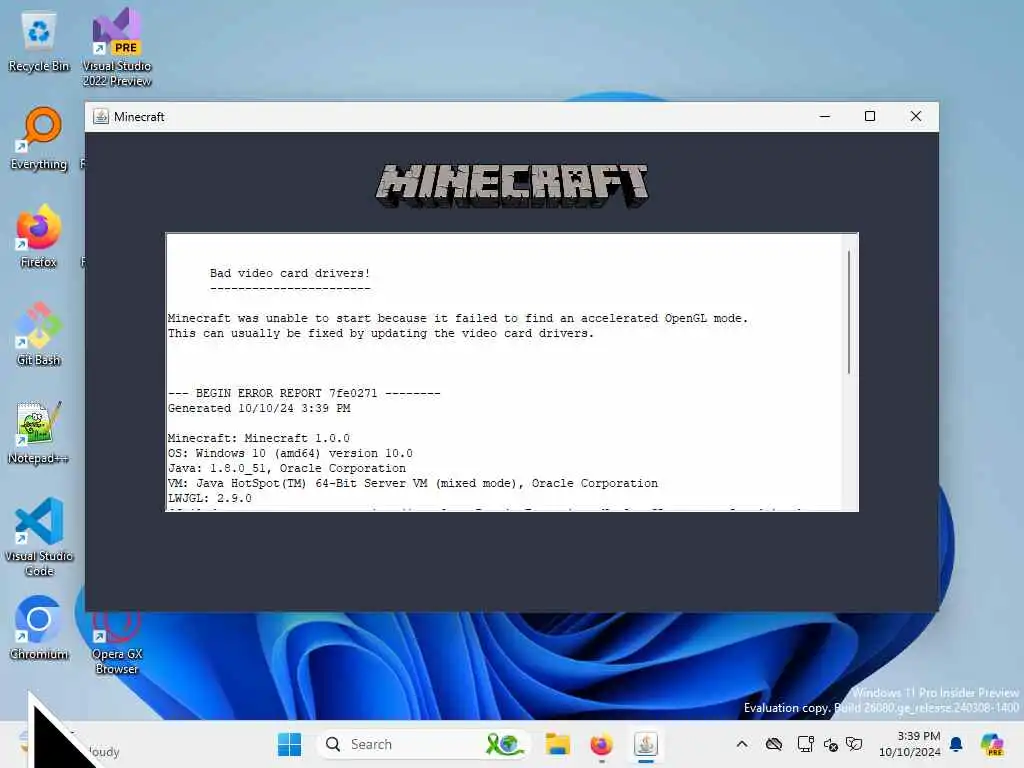Click the cloud sync tray icon
The height and width of the screenshot is (768, 1024).
point(774,744)
